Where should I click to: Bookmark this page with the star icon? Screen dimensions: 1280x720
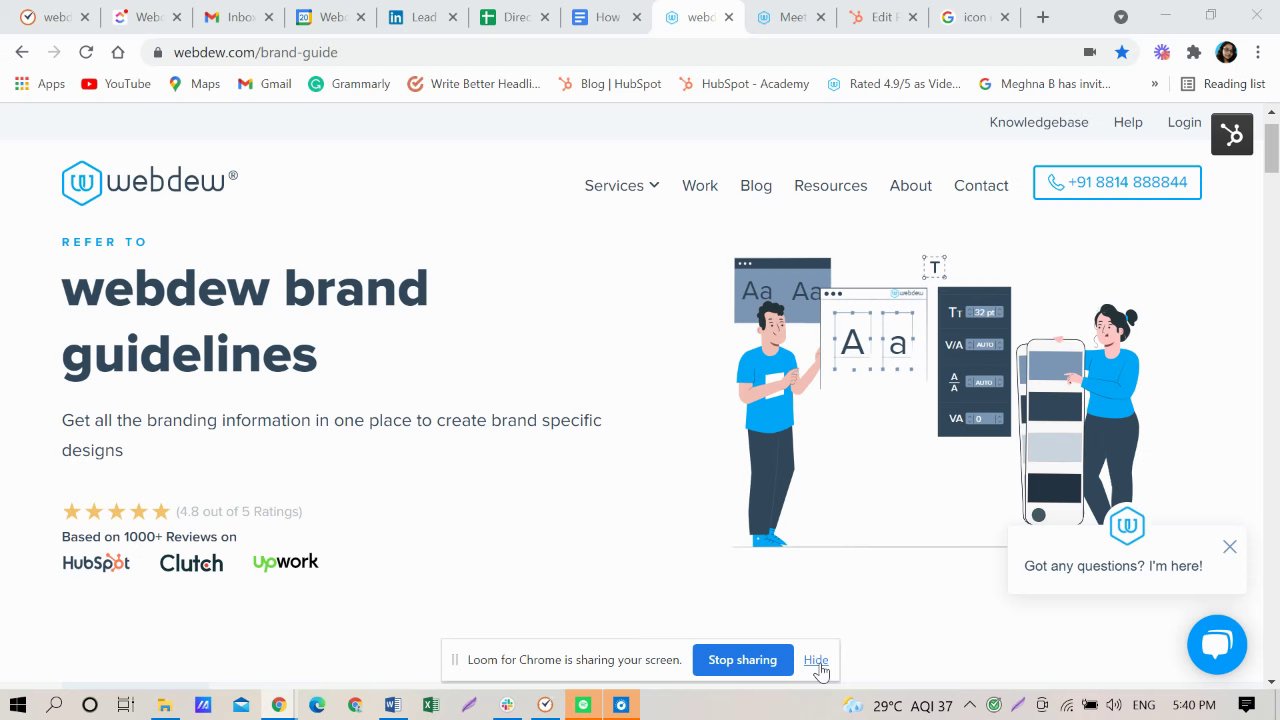1122,52
